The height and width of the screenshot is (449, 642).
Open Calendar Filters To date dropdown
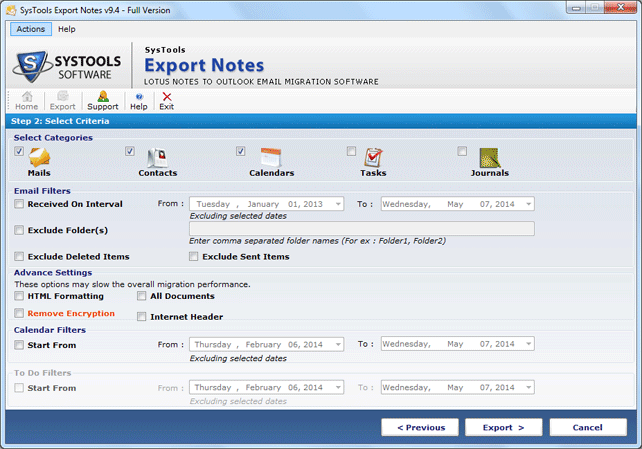[x=529, y=344]
